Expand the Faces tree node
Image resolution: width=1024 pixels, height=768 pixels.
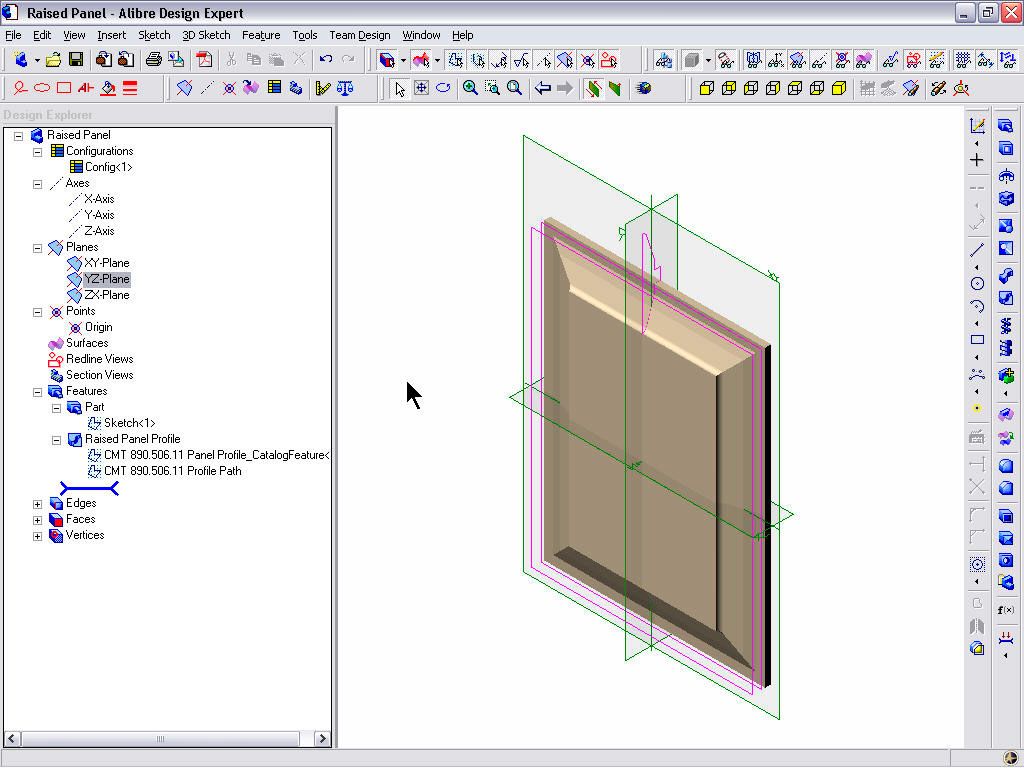pos(38,519)
